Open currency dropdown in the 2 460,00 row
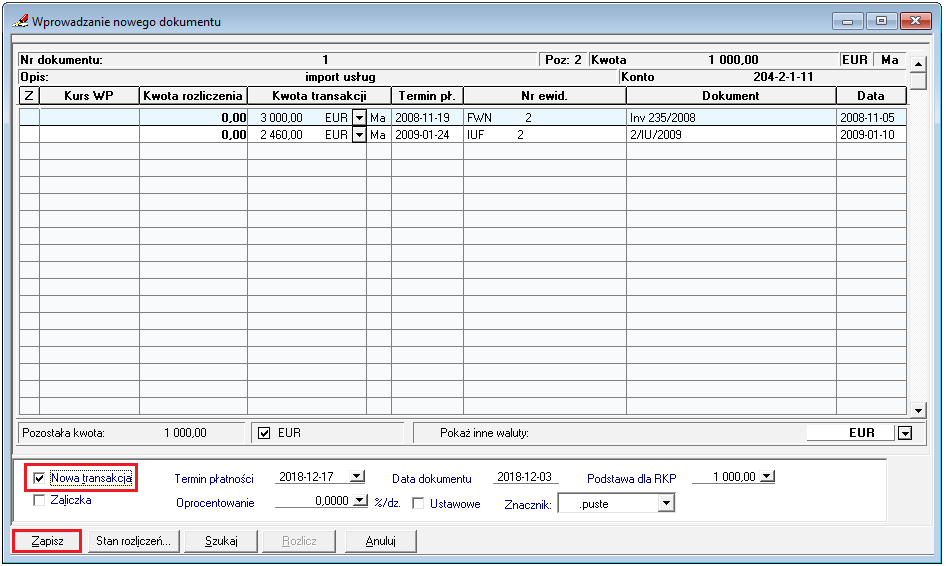Viewport: 946px width, 566px height. 359,135
